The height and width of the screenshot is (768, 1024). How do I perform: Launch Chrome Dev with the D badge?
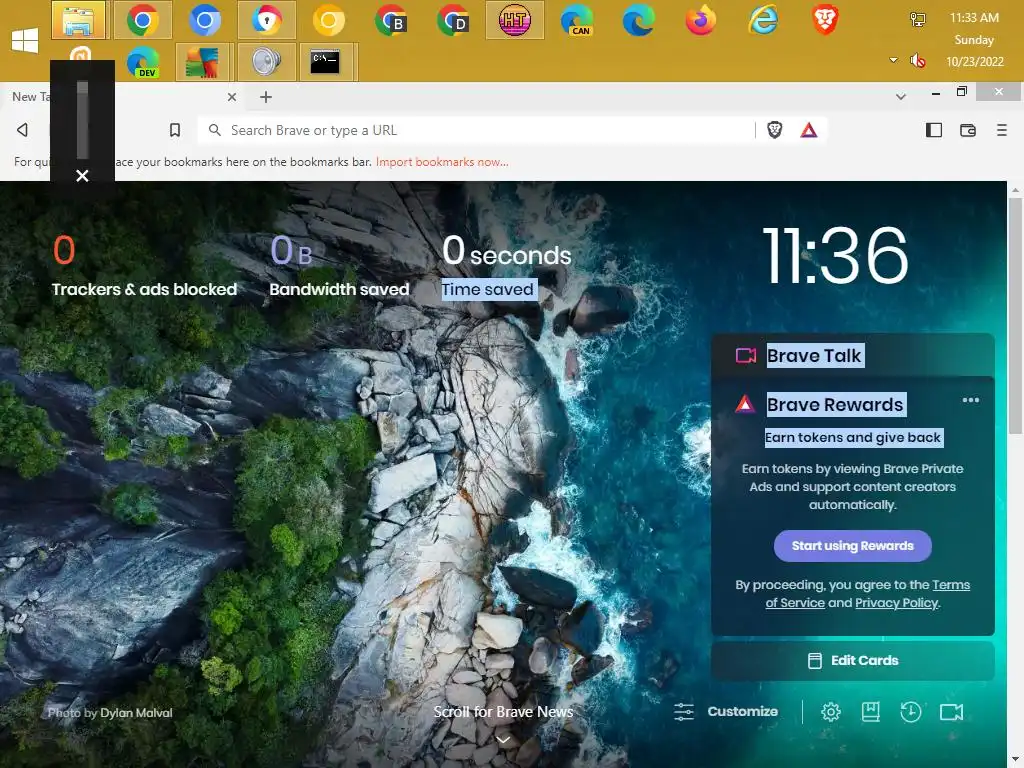[453, 20]
